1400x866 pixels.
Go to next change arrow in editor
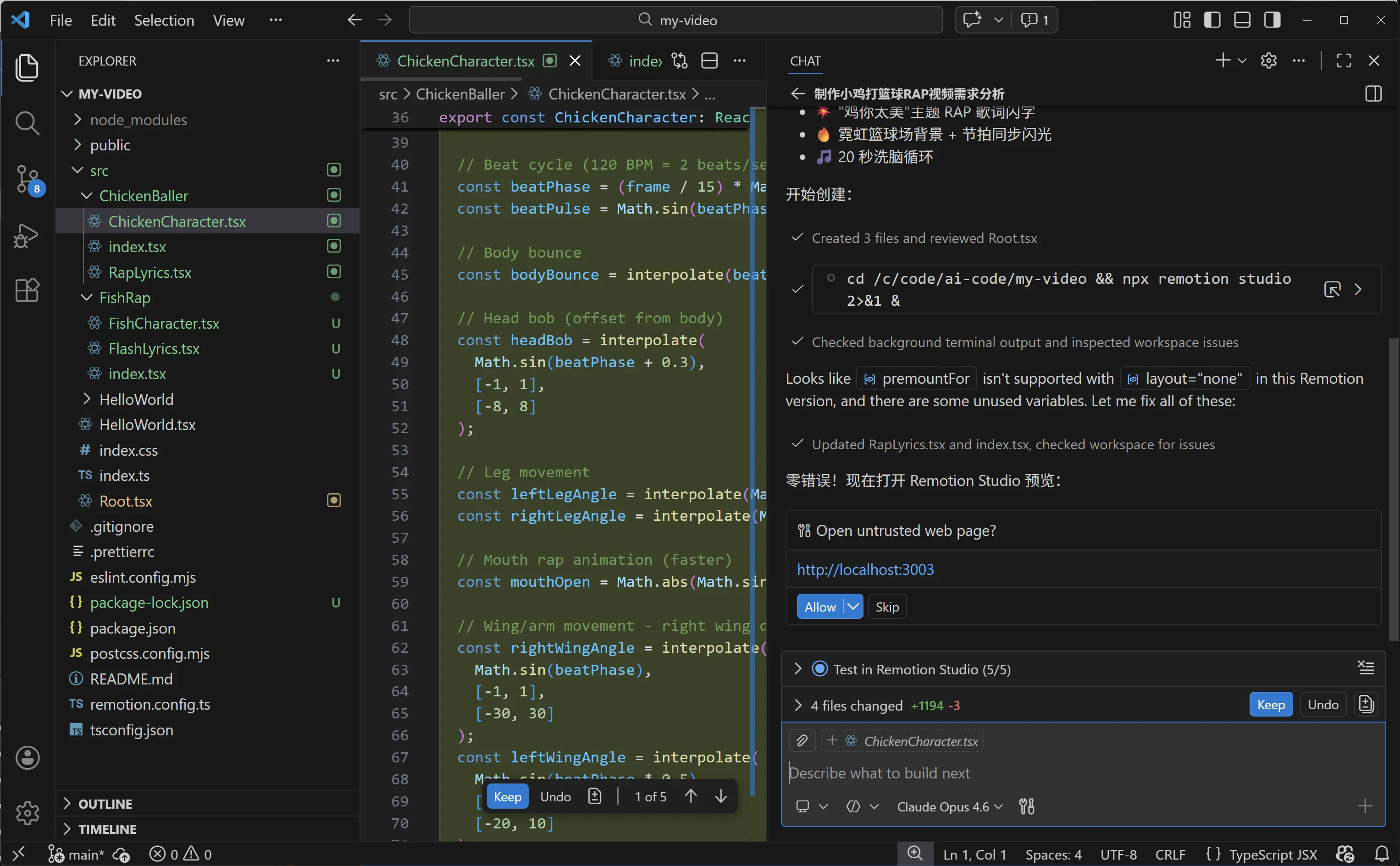click(x=720, y=796)
